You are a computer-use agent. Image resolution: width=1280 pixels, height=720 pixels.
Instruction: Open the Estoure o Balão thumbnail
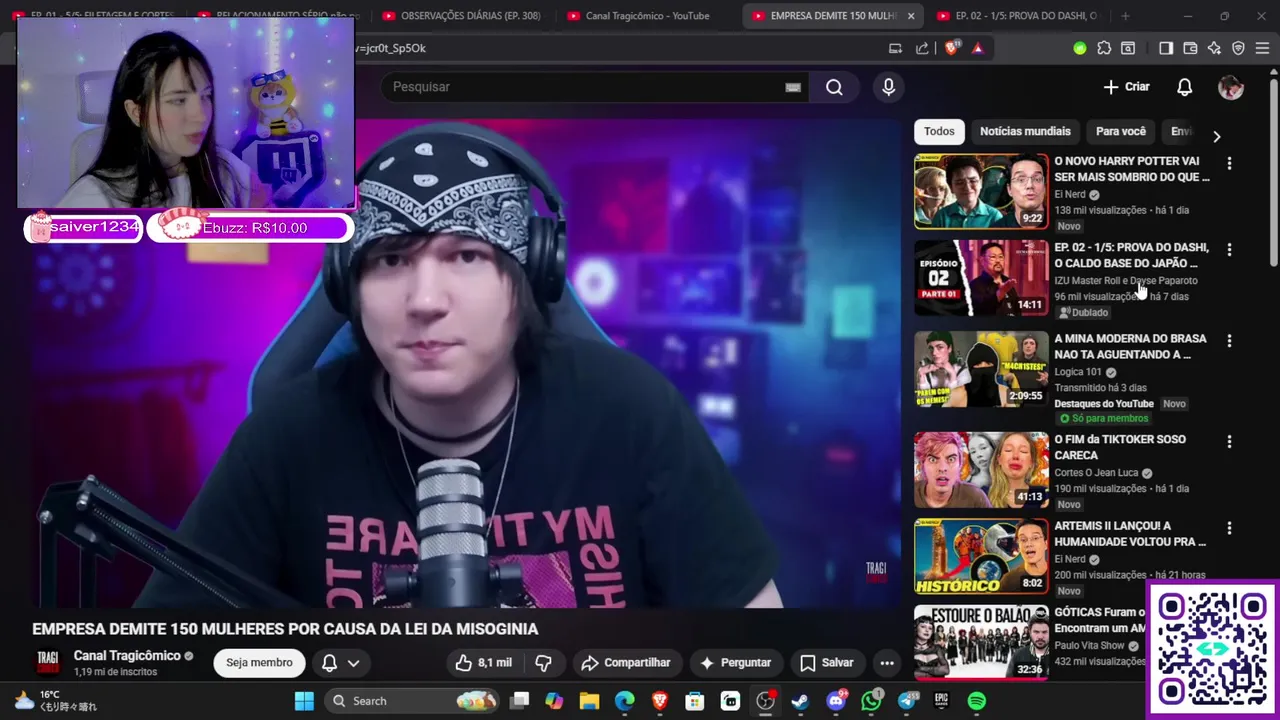[981, 641]
